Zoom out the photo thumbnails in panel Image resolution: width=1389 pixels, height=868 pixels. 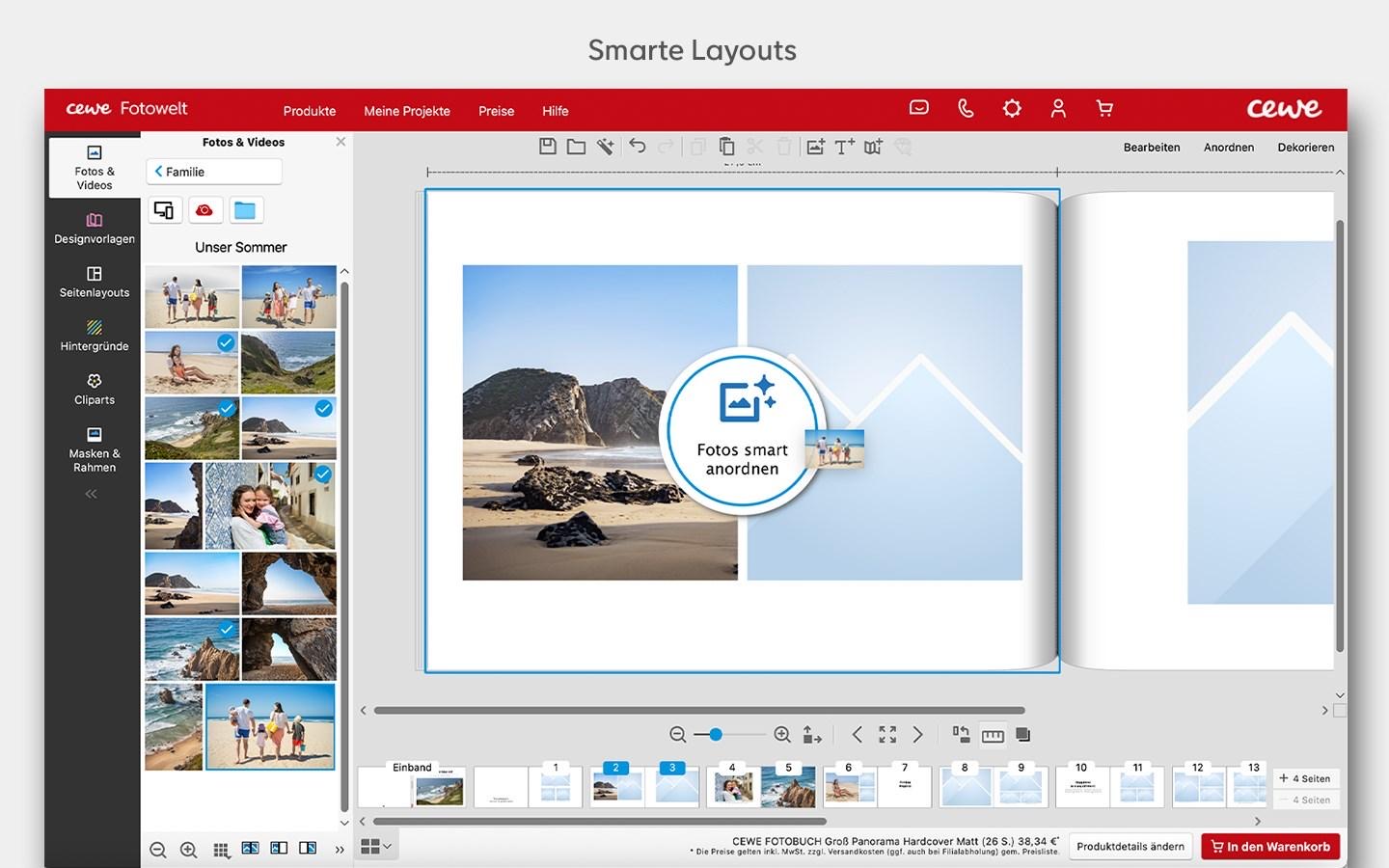click(158, 851)
